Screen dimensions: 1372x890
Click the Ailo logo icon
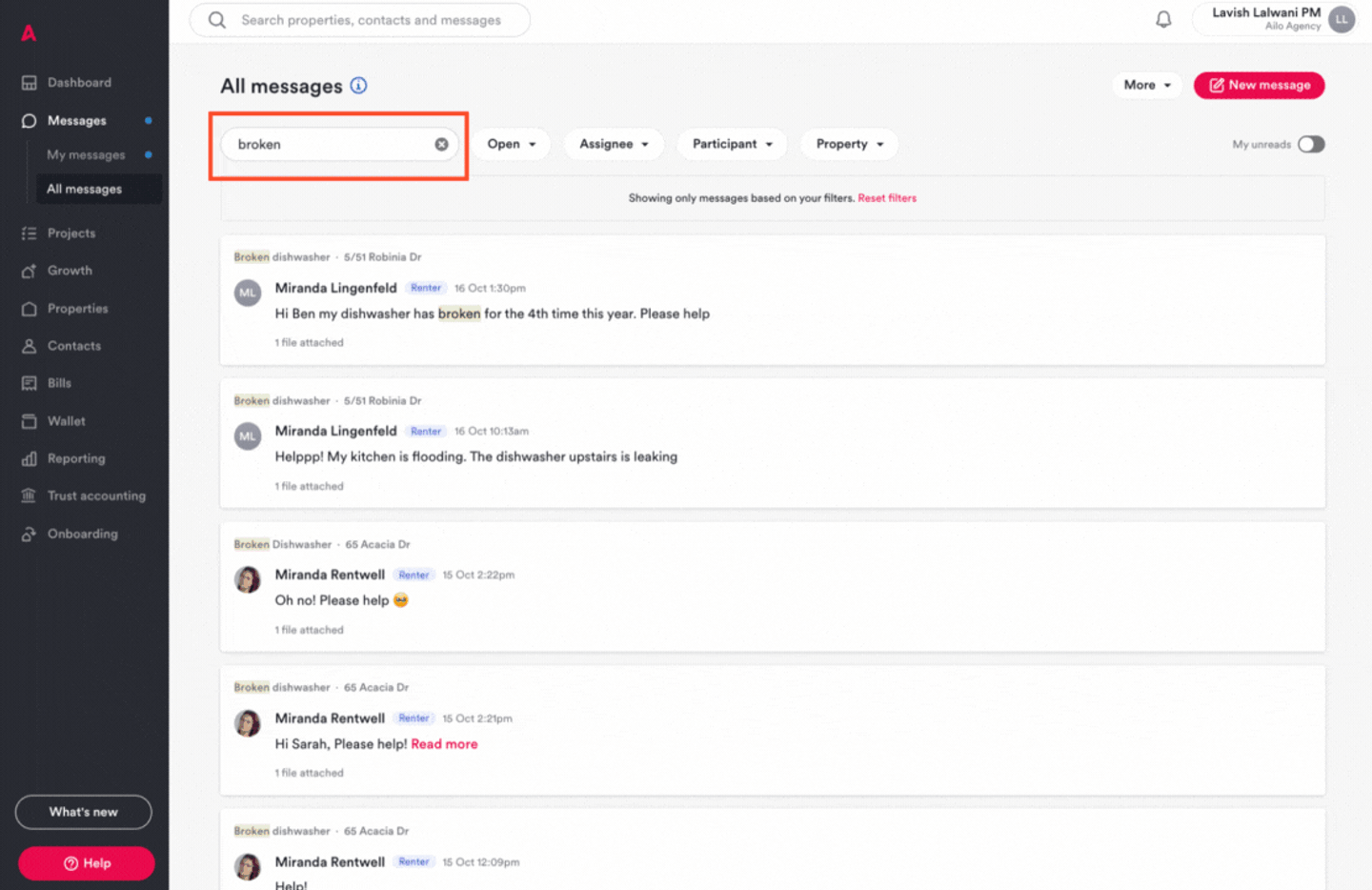click(29, 33)
